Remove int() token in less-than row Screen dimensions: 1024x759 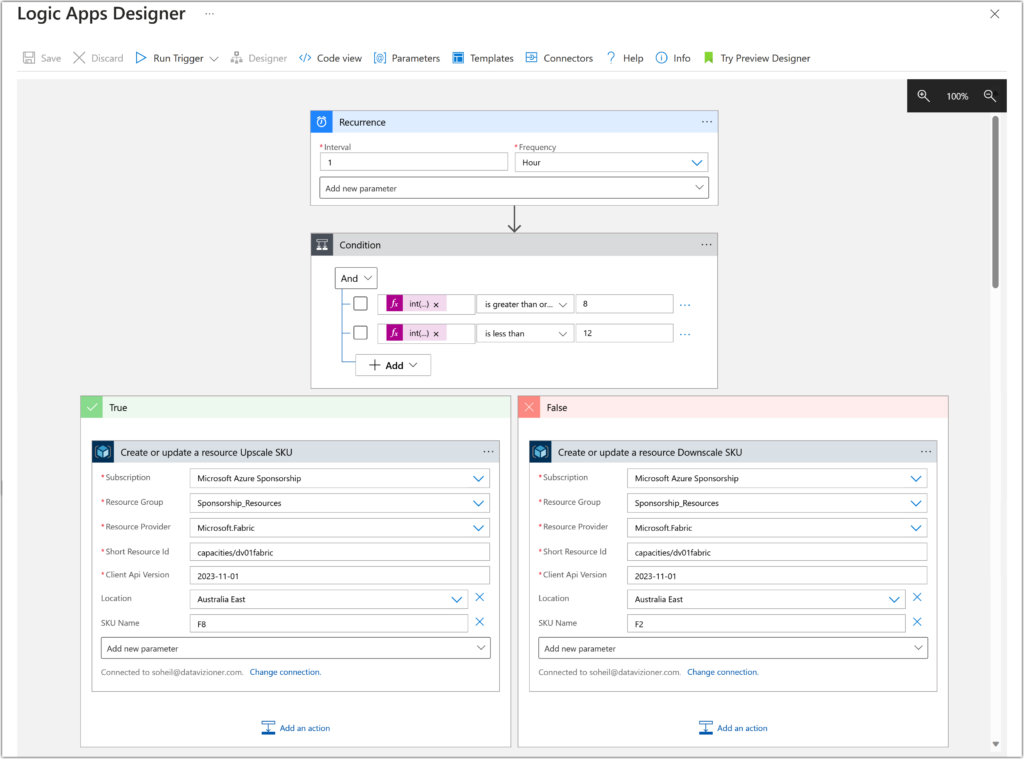436,334
